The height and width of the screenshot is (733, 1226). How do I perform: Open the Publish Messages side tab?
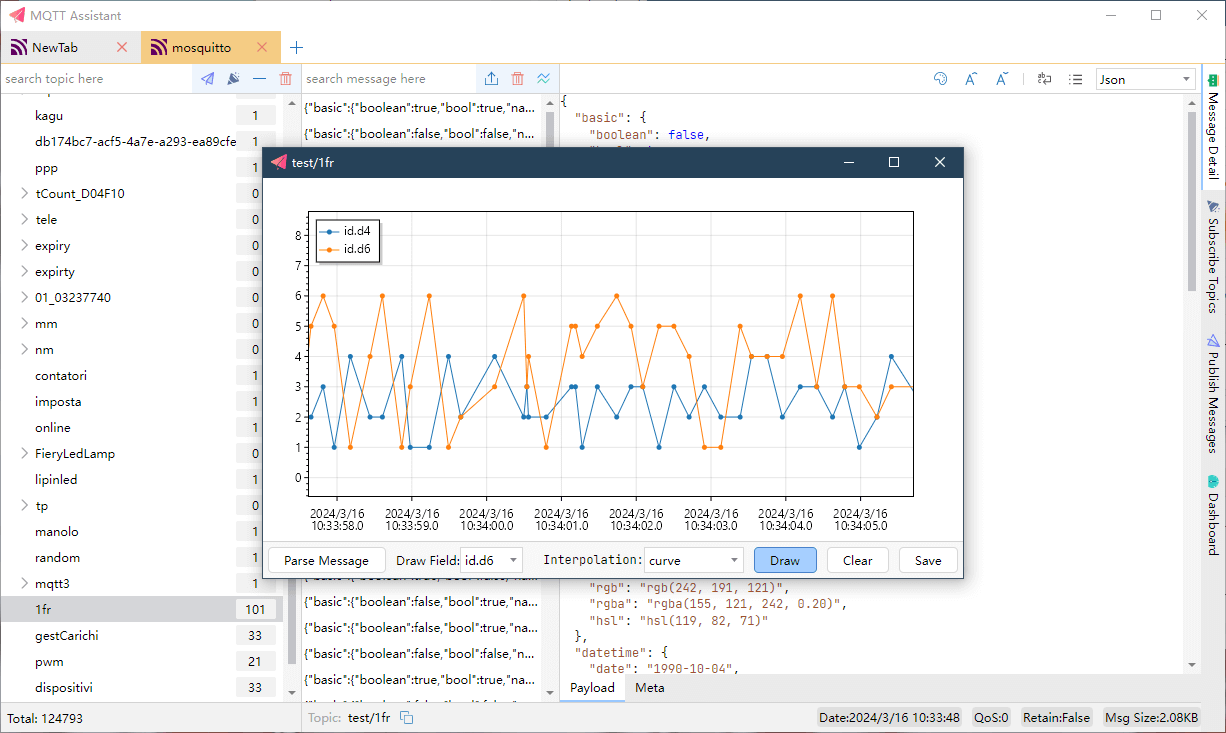click(x=1214, y=394)
